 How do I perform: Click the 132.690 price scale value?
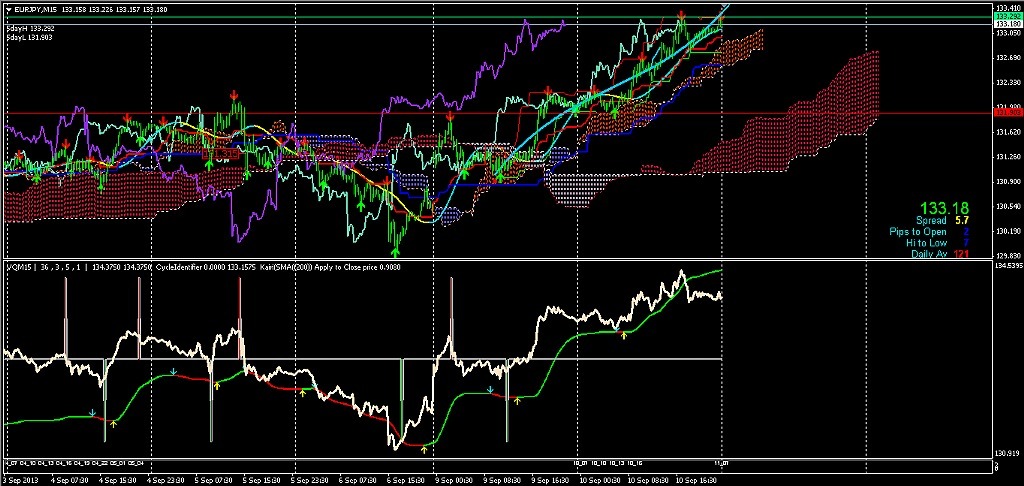tap(1006, 58)
